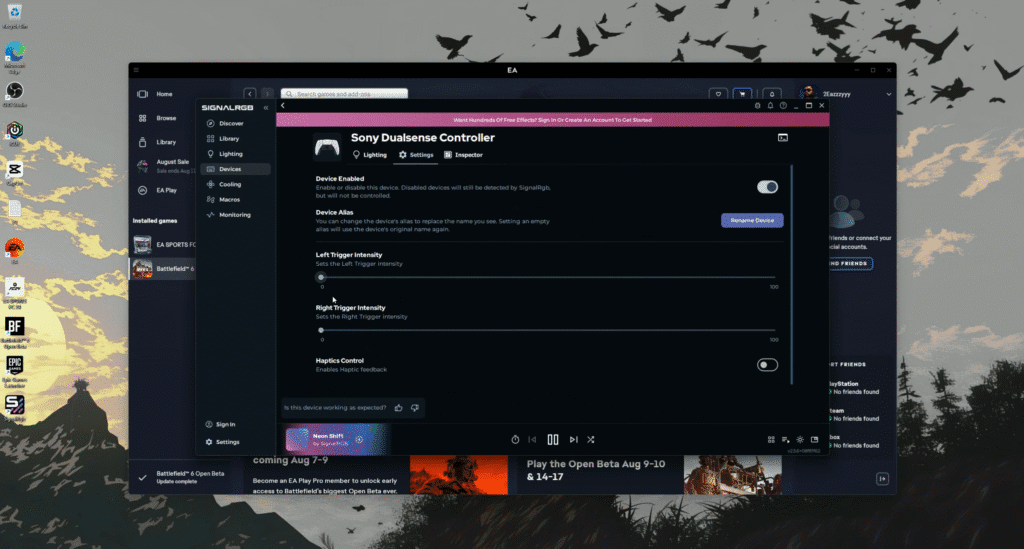Image resolution: width=1024 pixels, height=549 pixels.
Task: Open Recycle Bin desktop icon
Action: click(x=14, y=16)
